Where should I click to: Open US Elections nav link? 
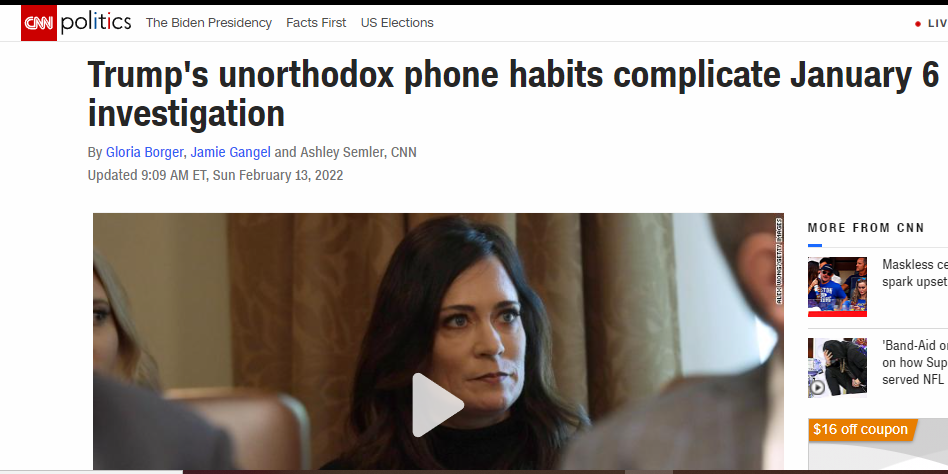click(x=397, y=23)
